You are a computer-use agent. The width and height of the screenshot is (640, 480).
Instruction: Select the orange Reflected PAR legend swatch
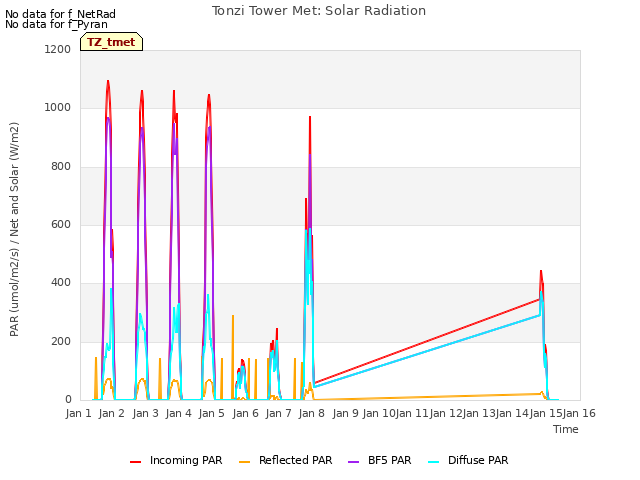(x=244, y=462)
